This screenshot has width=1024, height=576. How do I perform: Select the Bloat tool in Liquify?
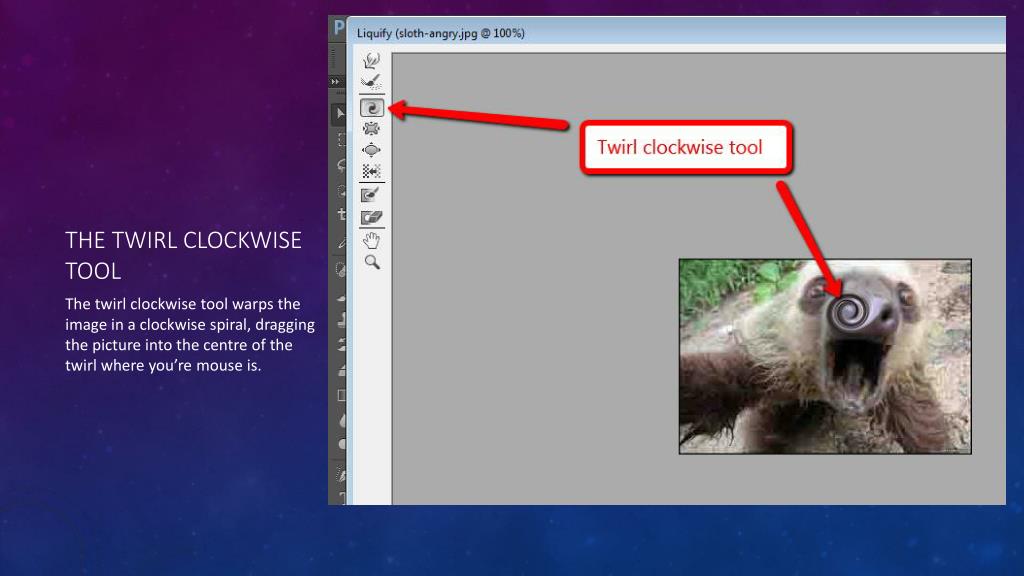coord(372,150)
